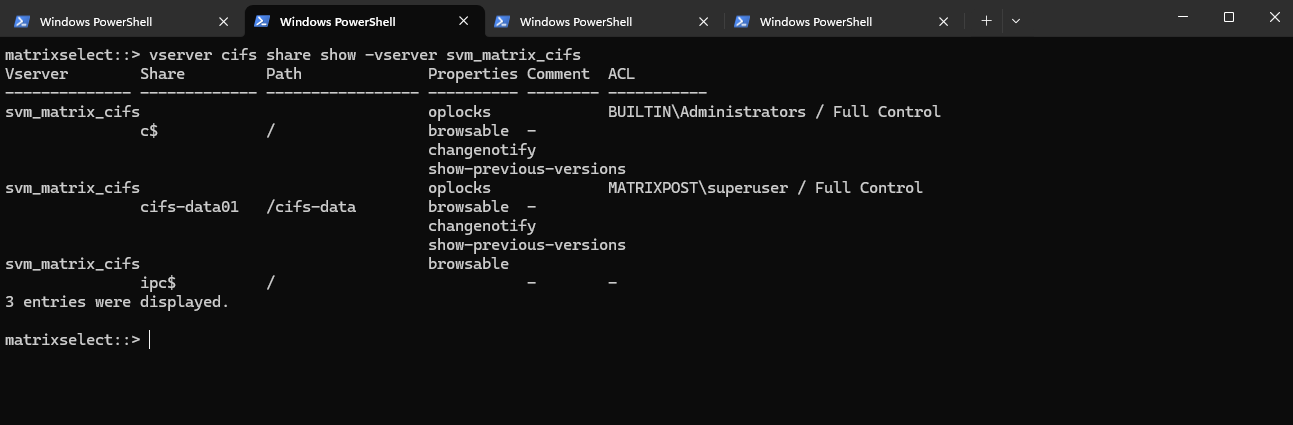Maximize the Windows Terminal window
Screen dimensions: 1293x425
[x=1229, y=17]
